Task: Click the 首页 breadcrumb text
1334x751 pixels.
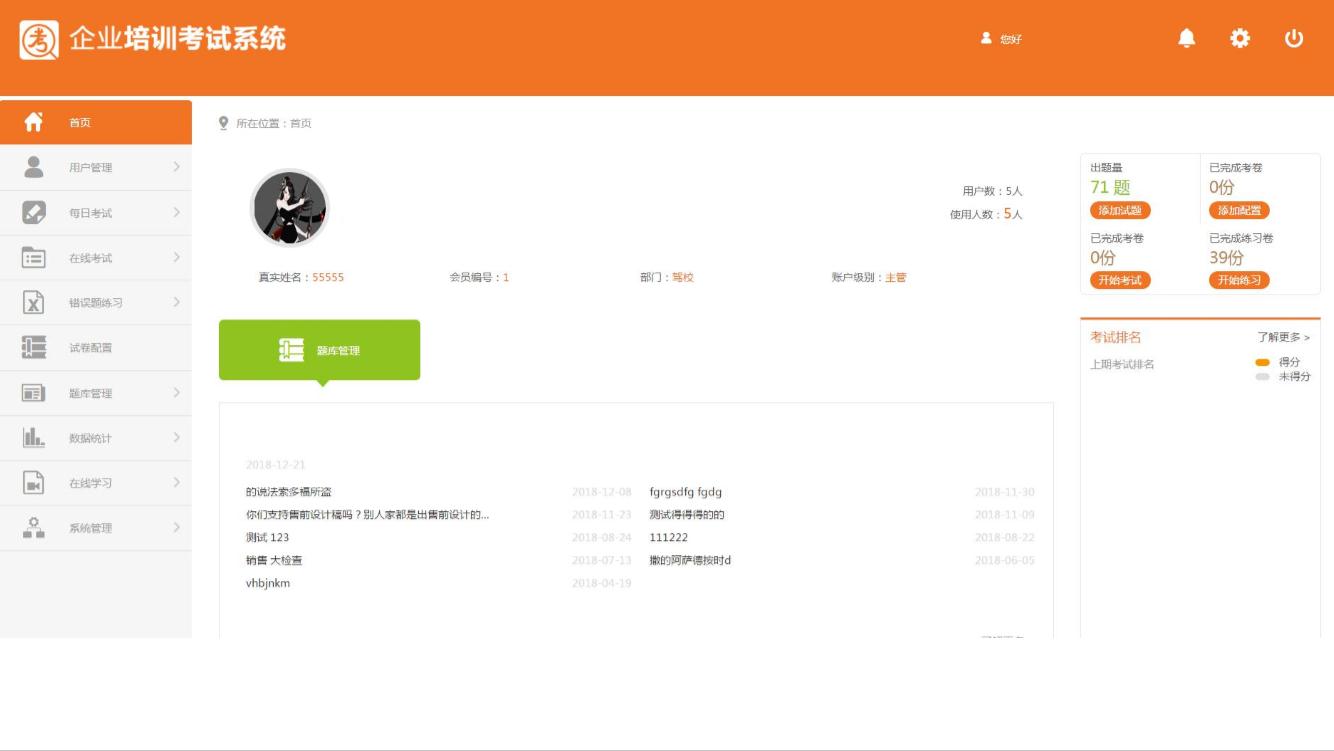Action: pos(300,123)
